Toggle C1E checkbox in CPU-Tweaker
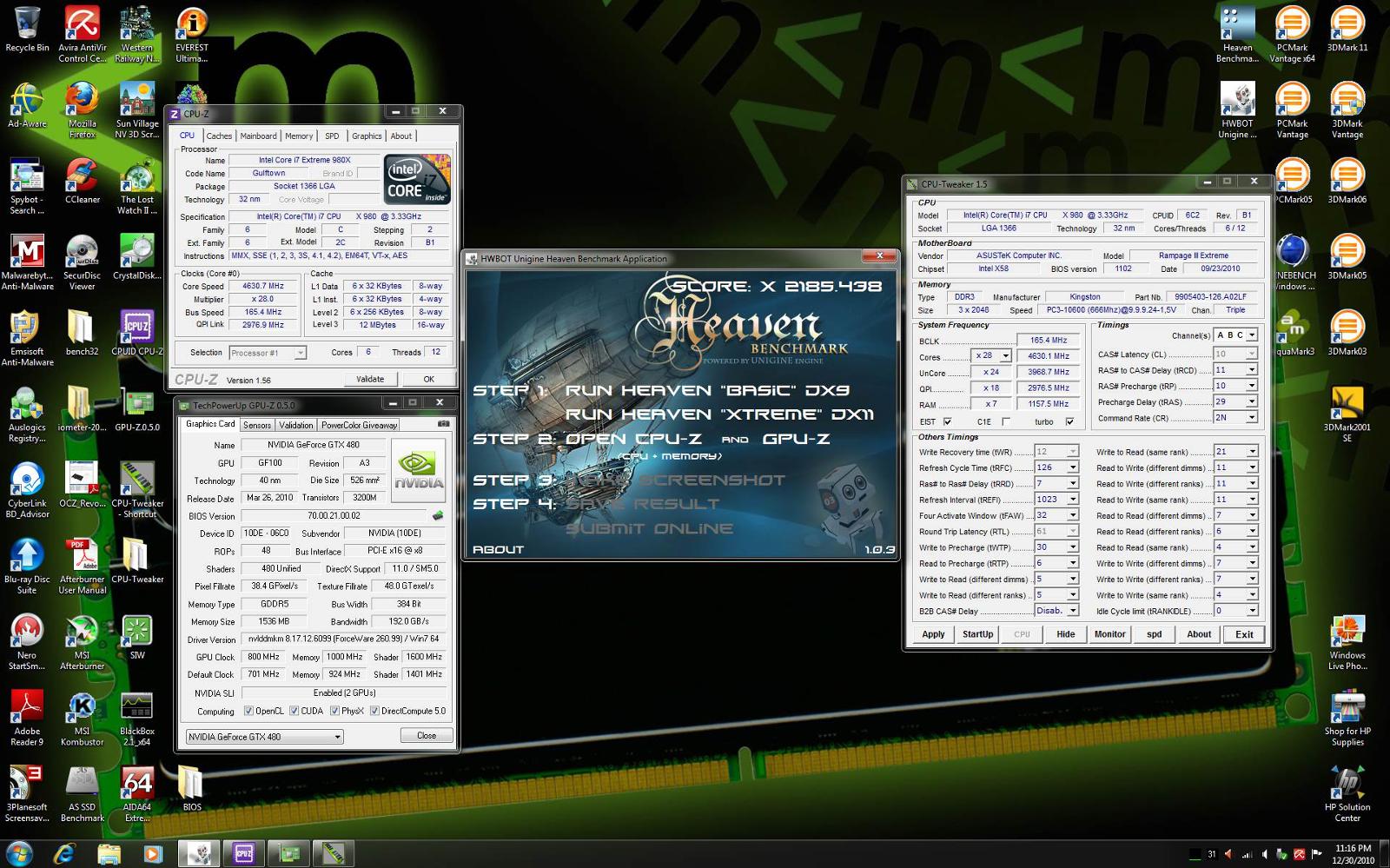This screenshot has height=868, width=1390. coord(1006,421)
